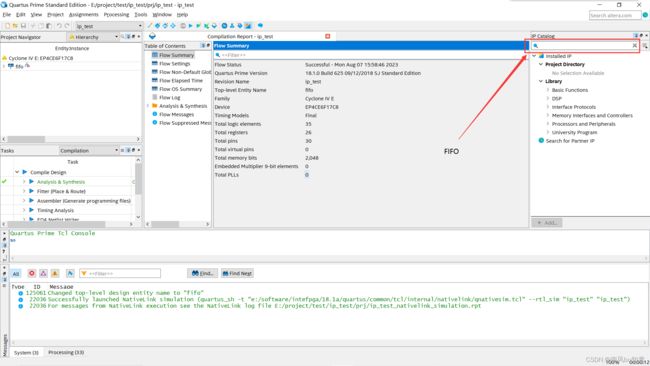Viewport: 650px width, 366px height.
Task: Click Search for Partner IP globe icon
Action: pos(541,141)
